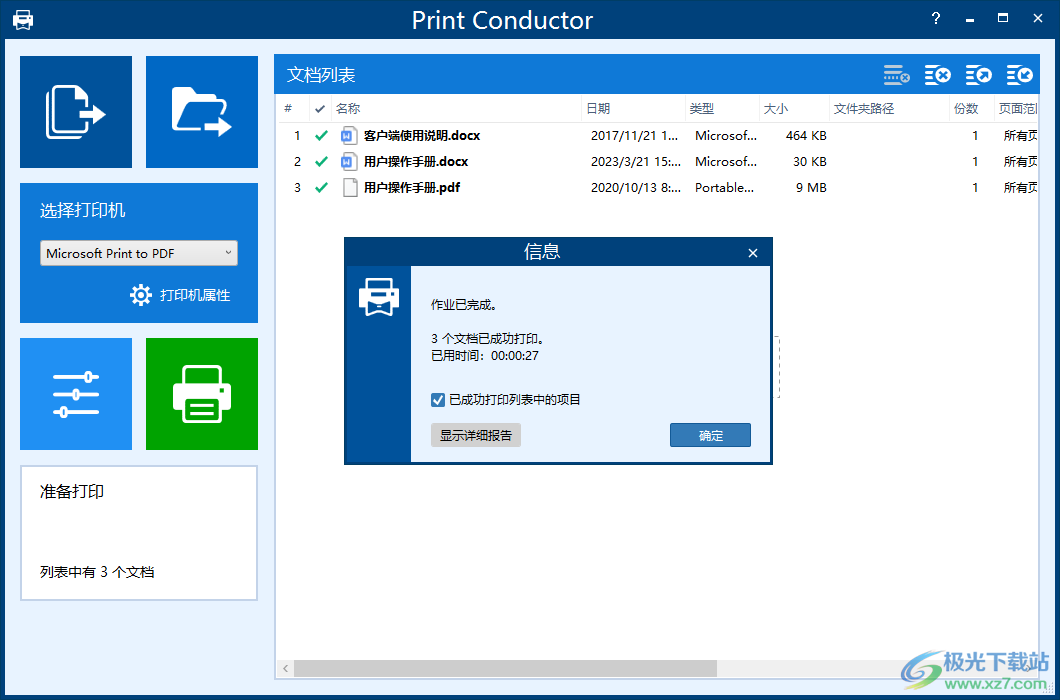This screenshot has height=700, width=1060.
Task: Click the 打印机属性 link
Action: [195, 295]
